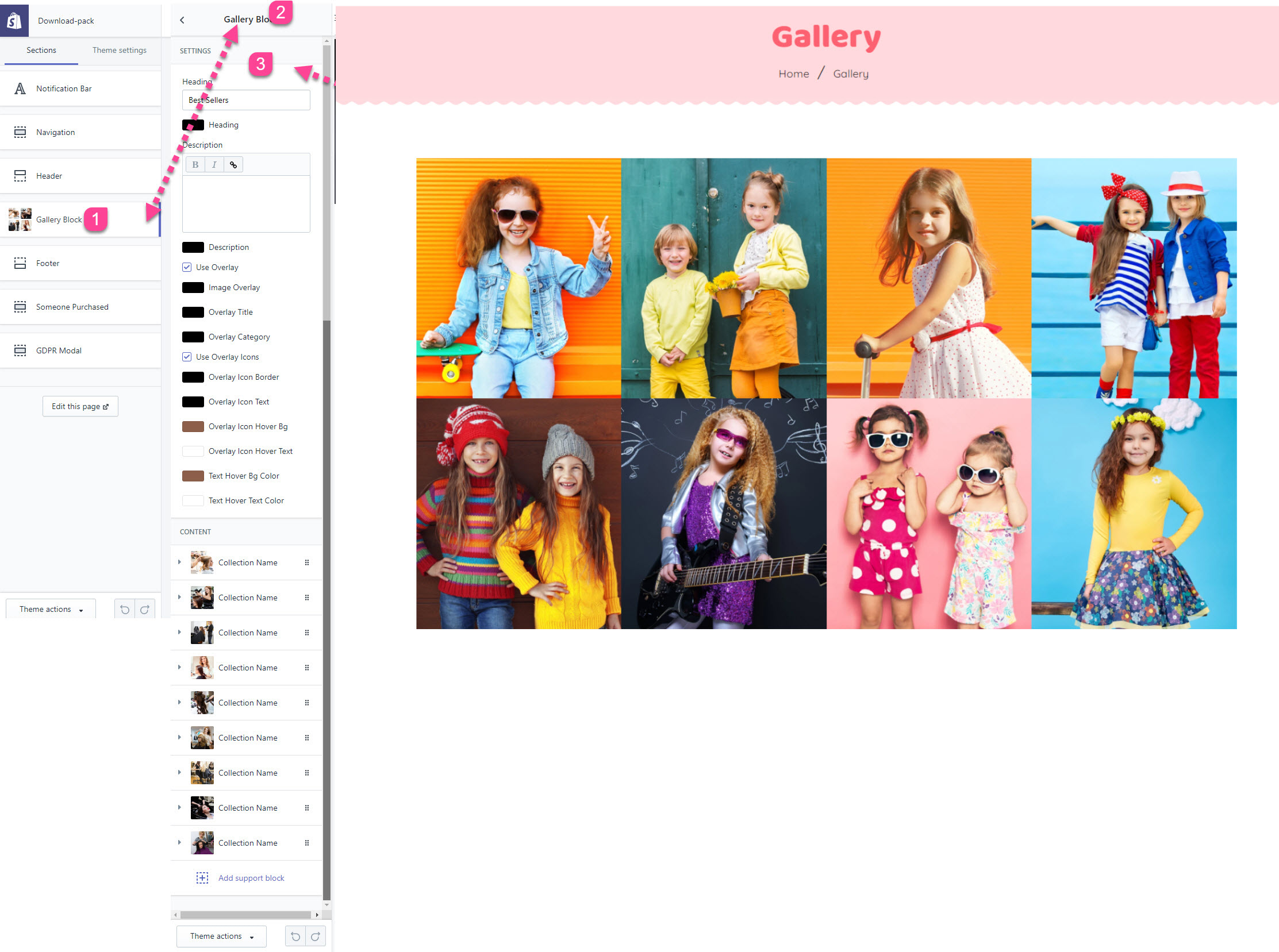Open the Footer section

tap(80, 263)
